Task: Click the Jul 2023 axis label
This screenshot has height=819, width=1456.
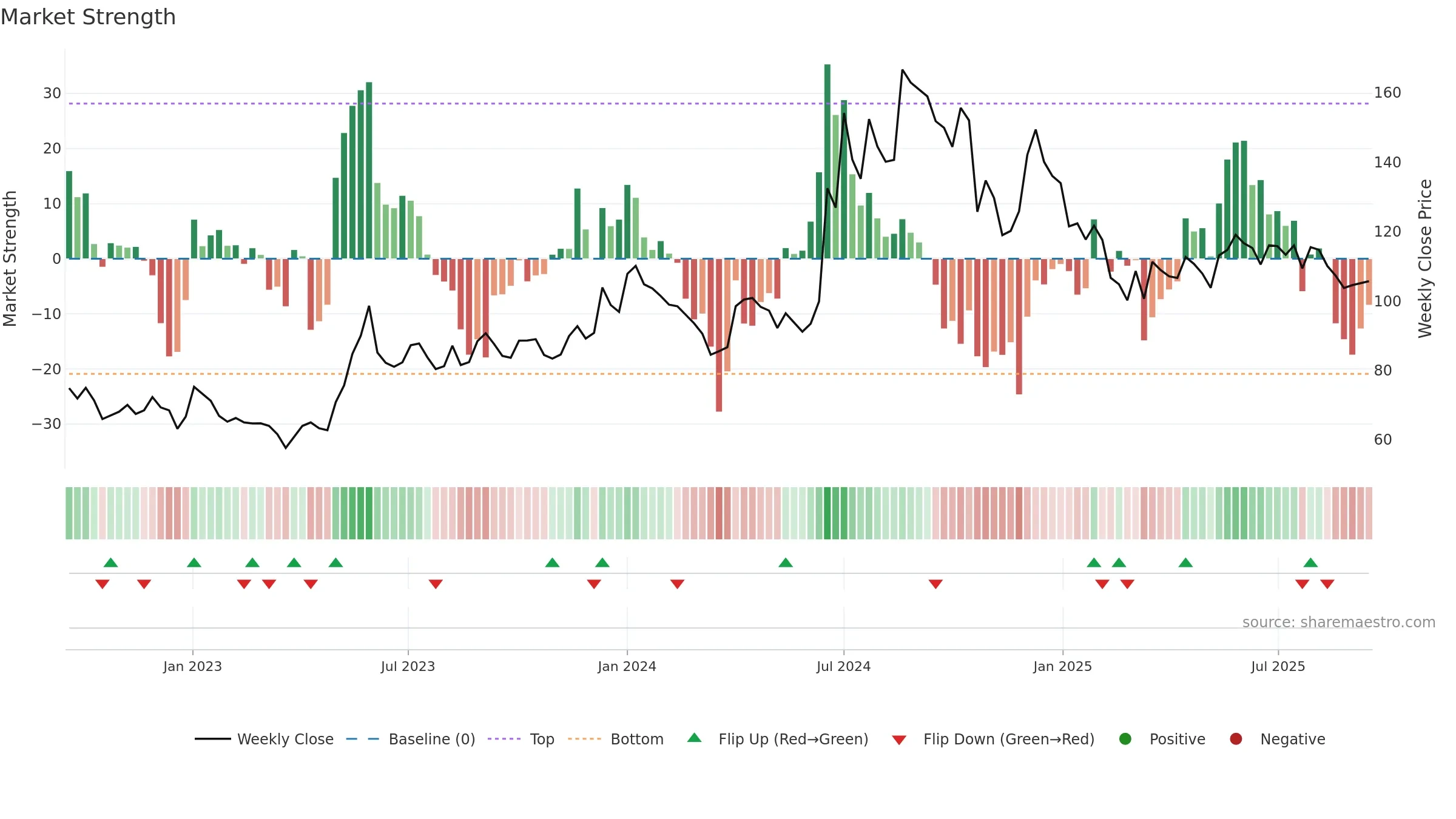Action: pos(408,666)
